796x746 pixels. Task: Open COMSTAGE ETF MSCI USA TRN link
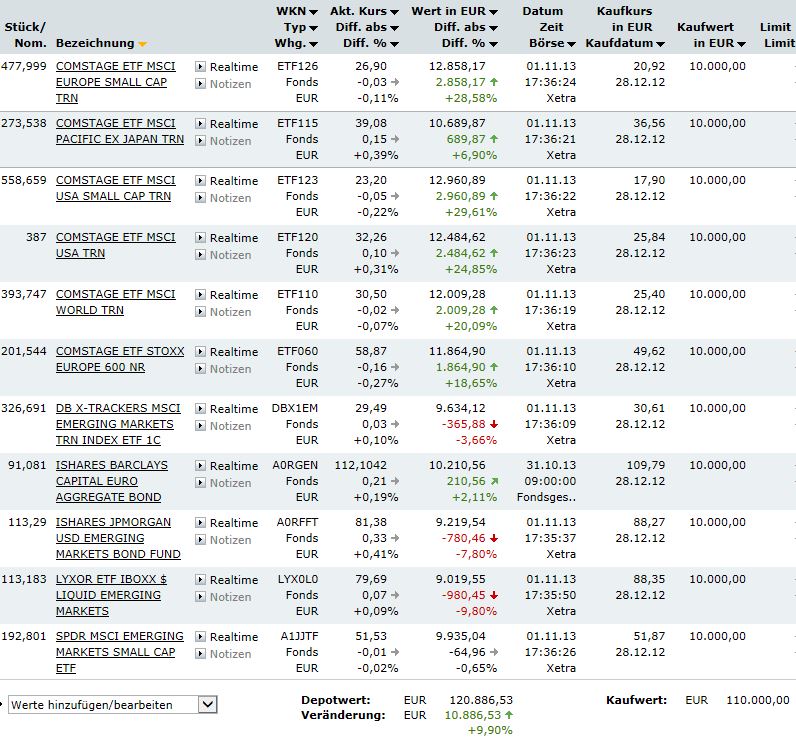116,245
